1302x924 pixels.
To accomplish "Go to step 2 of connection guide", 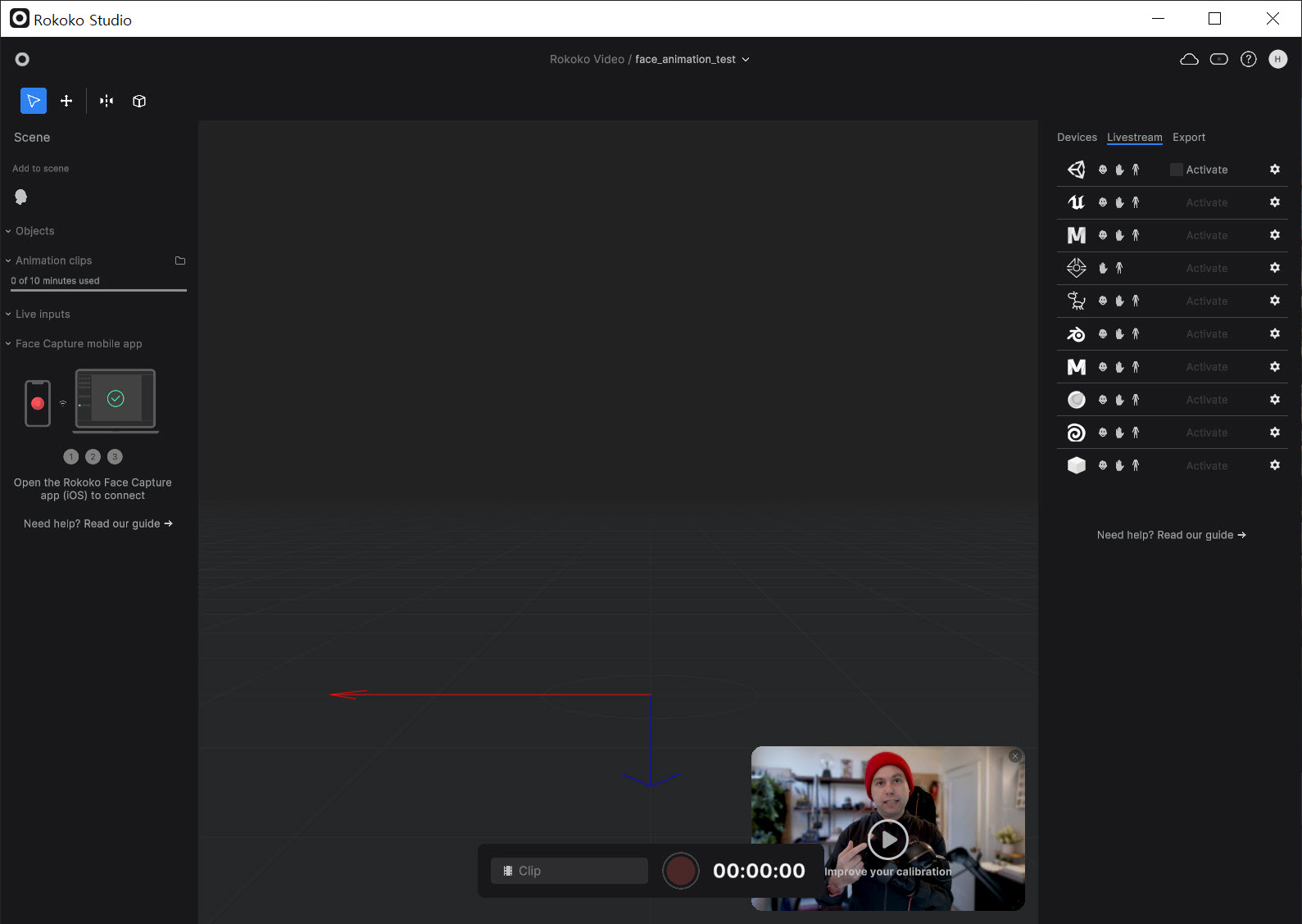I will point(93,456).
